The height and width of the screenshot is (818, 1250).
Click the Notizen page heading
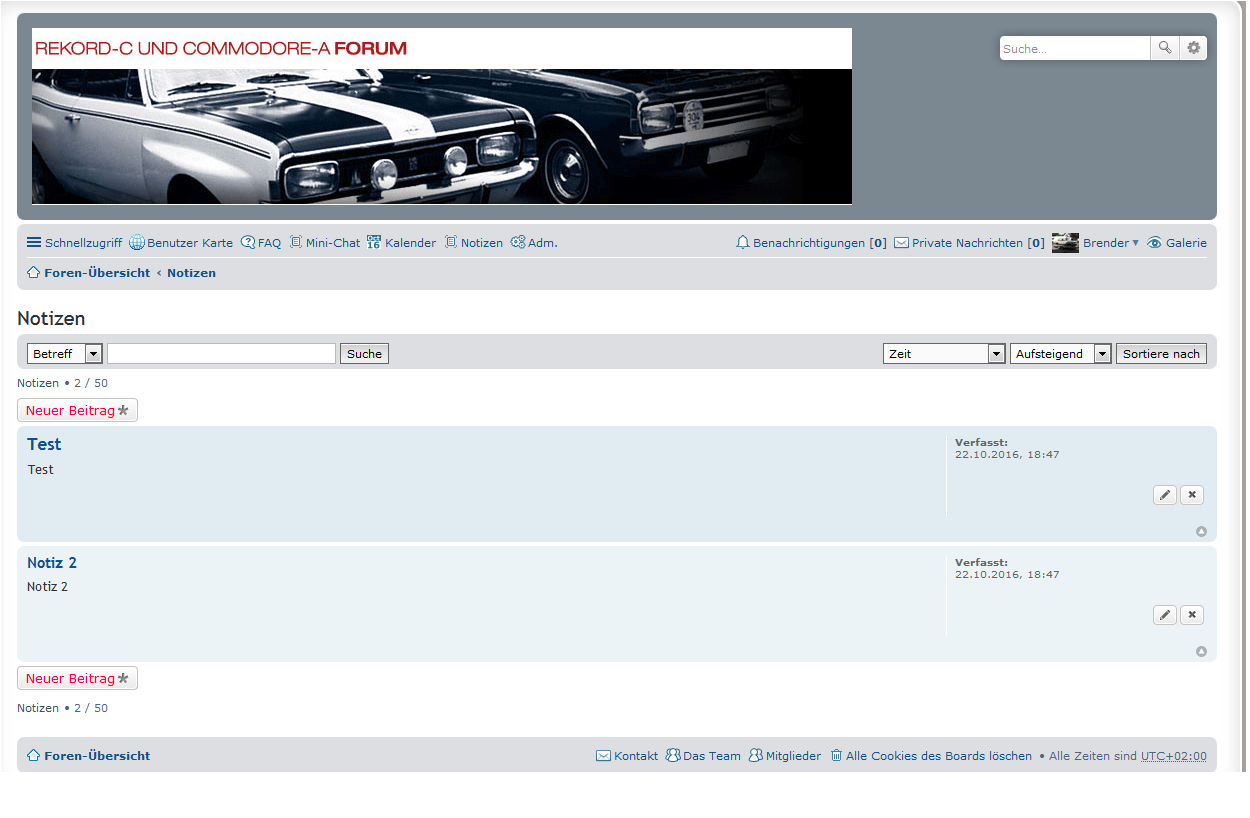(x=51, y=319)
